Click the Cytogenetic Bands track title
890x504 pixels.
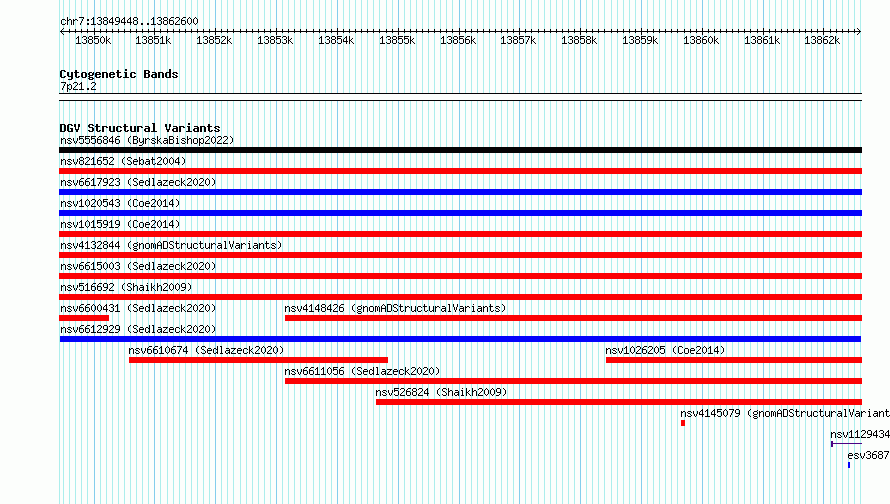point(119,74)
